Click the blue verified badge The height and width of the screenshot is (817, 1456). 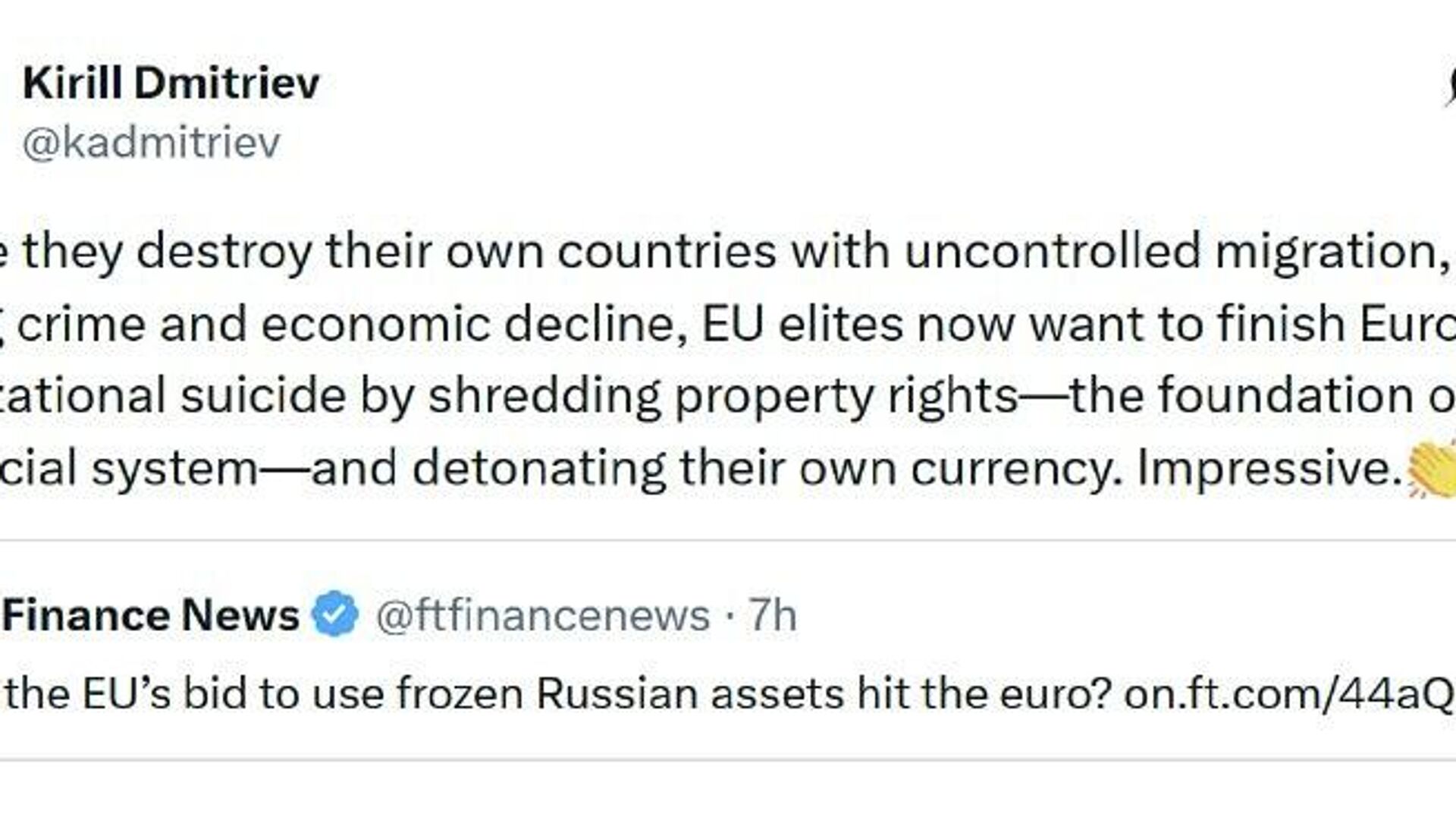335,614
